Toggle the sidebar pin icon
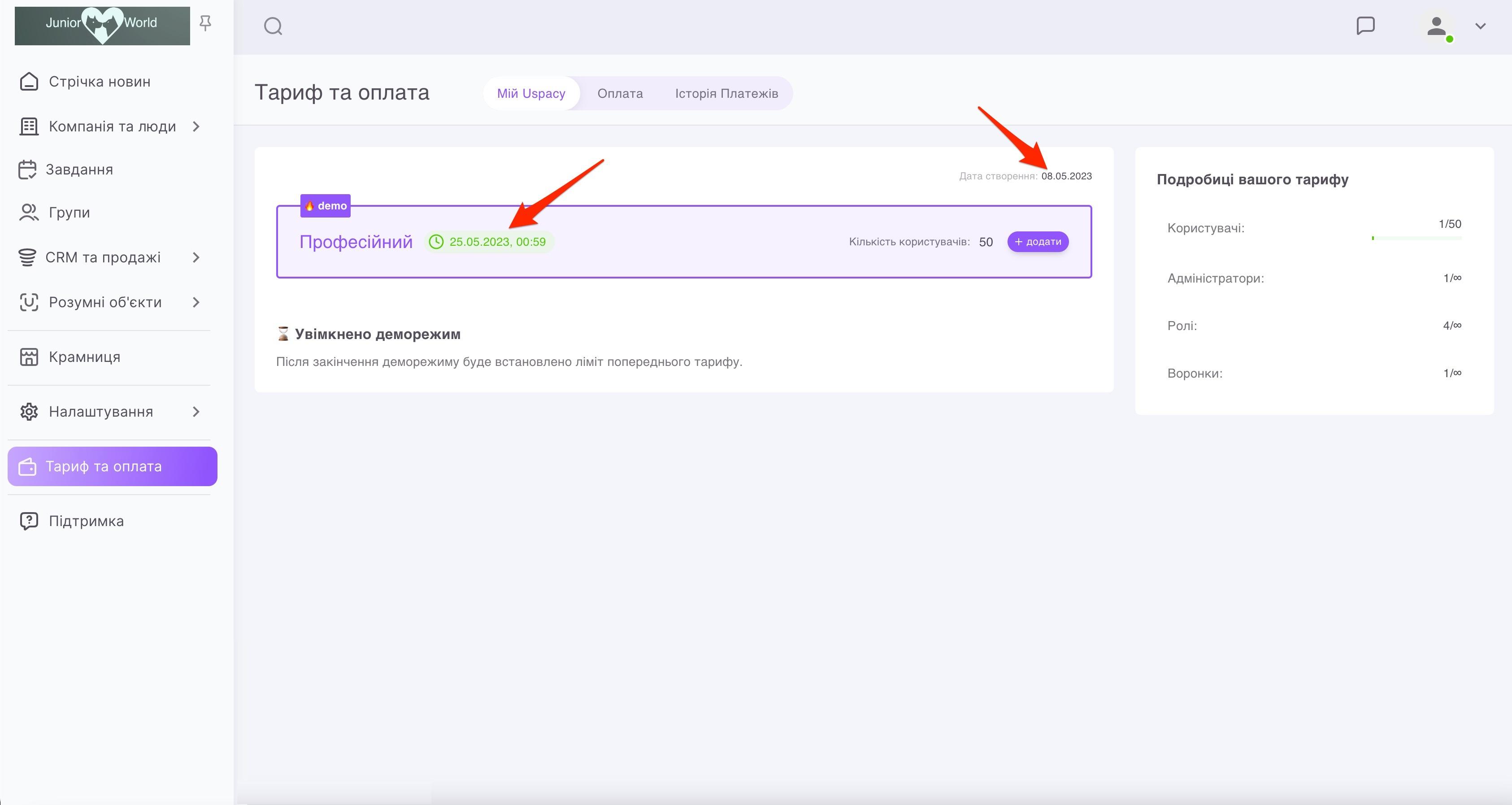The image size is (1512, 805). coord(205,23)
